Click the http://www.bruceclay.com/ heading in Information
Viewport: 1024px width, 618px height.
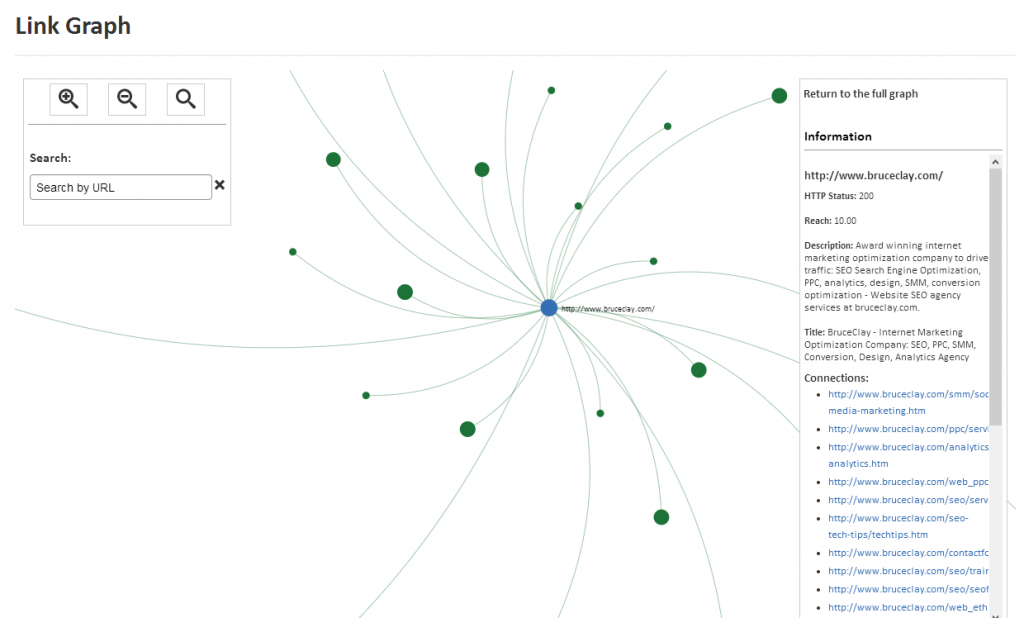pyautogui.click(x=873, y=175)
